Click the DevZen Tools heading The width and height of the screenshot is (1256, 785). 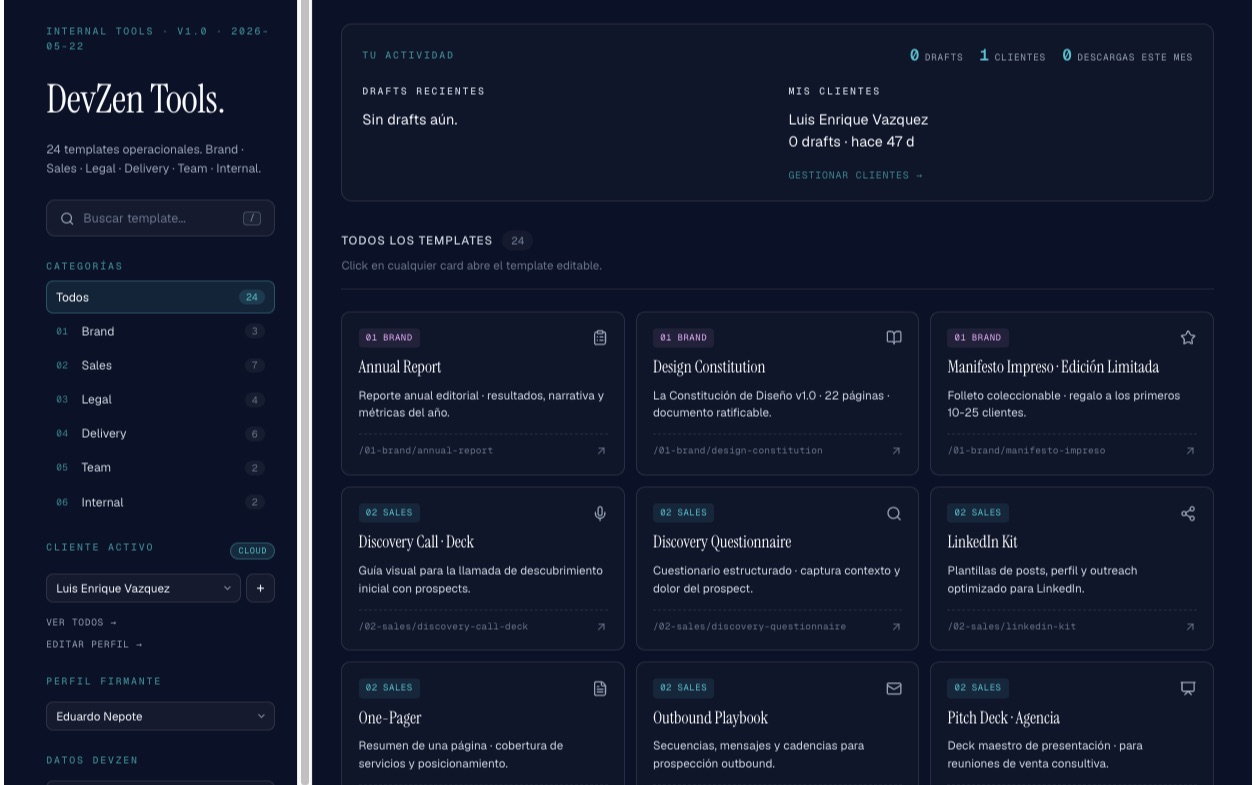[135, 99]
